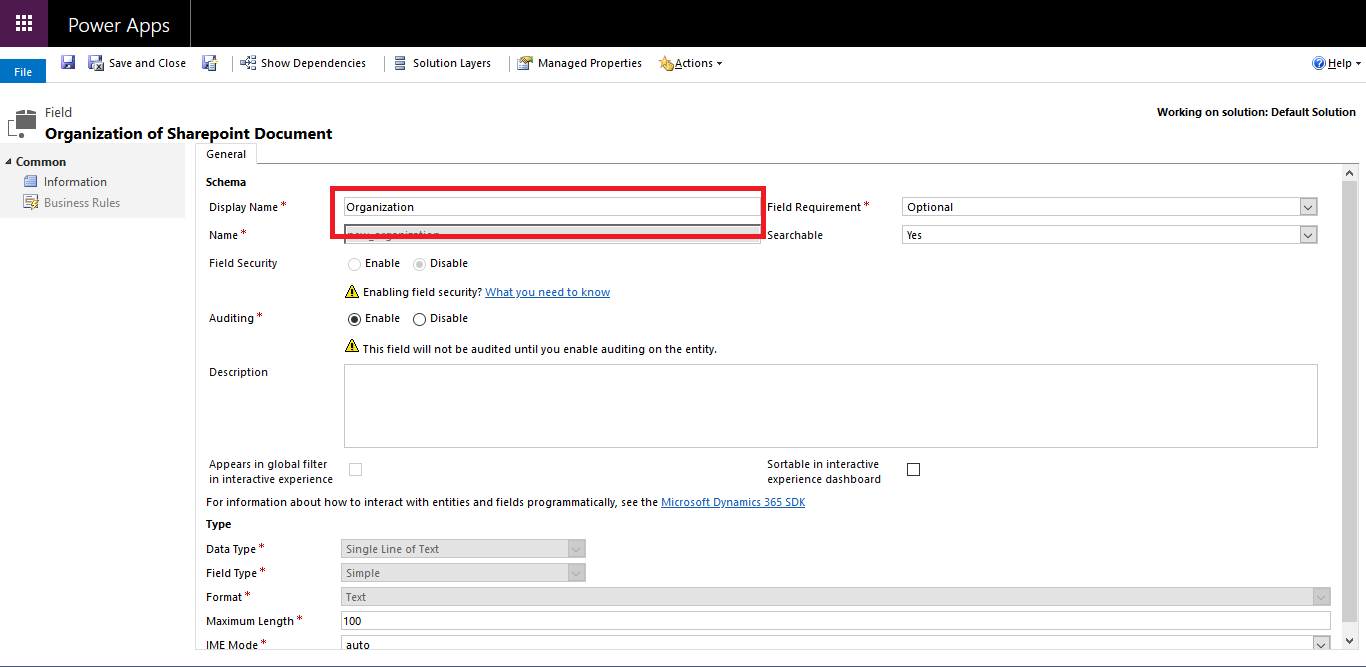Disable Auditing for the field
The height and width of the screenshot is (667, 1366).
(x=419, y=318)
